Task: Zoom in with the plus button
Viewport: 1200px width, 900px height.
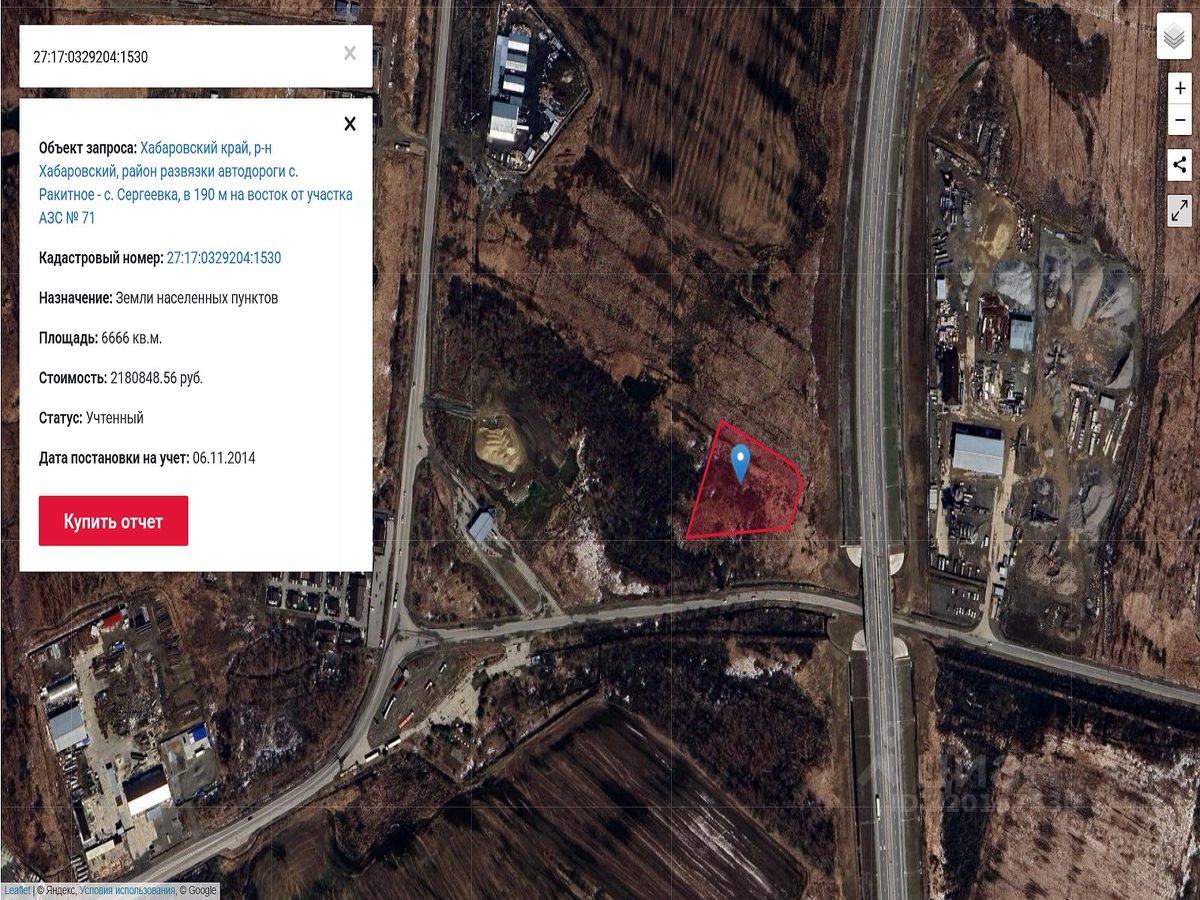Action: (x=1180, y=88)
